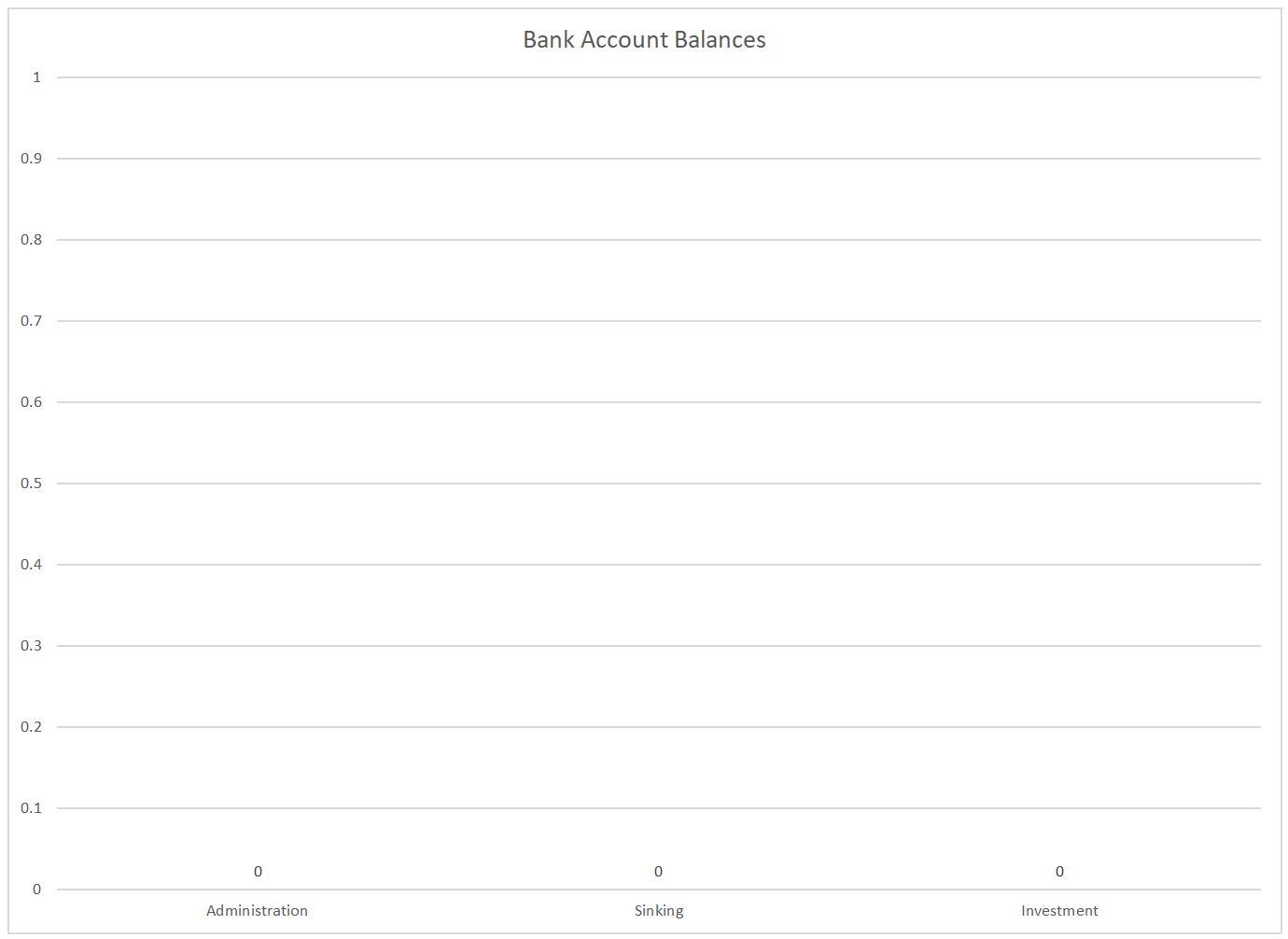1288x939 pixels.
Task: Click the axis value 1
Action: click(x=37, y=77)
